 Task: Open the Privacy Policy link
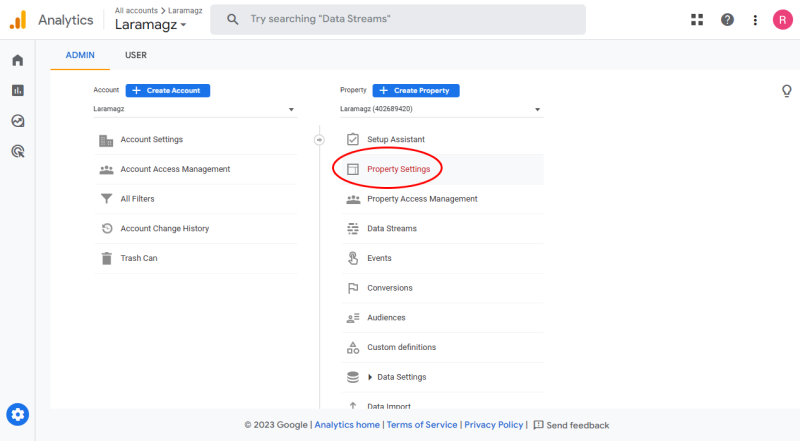(x=493, y=425)
